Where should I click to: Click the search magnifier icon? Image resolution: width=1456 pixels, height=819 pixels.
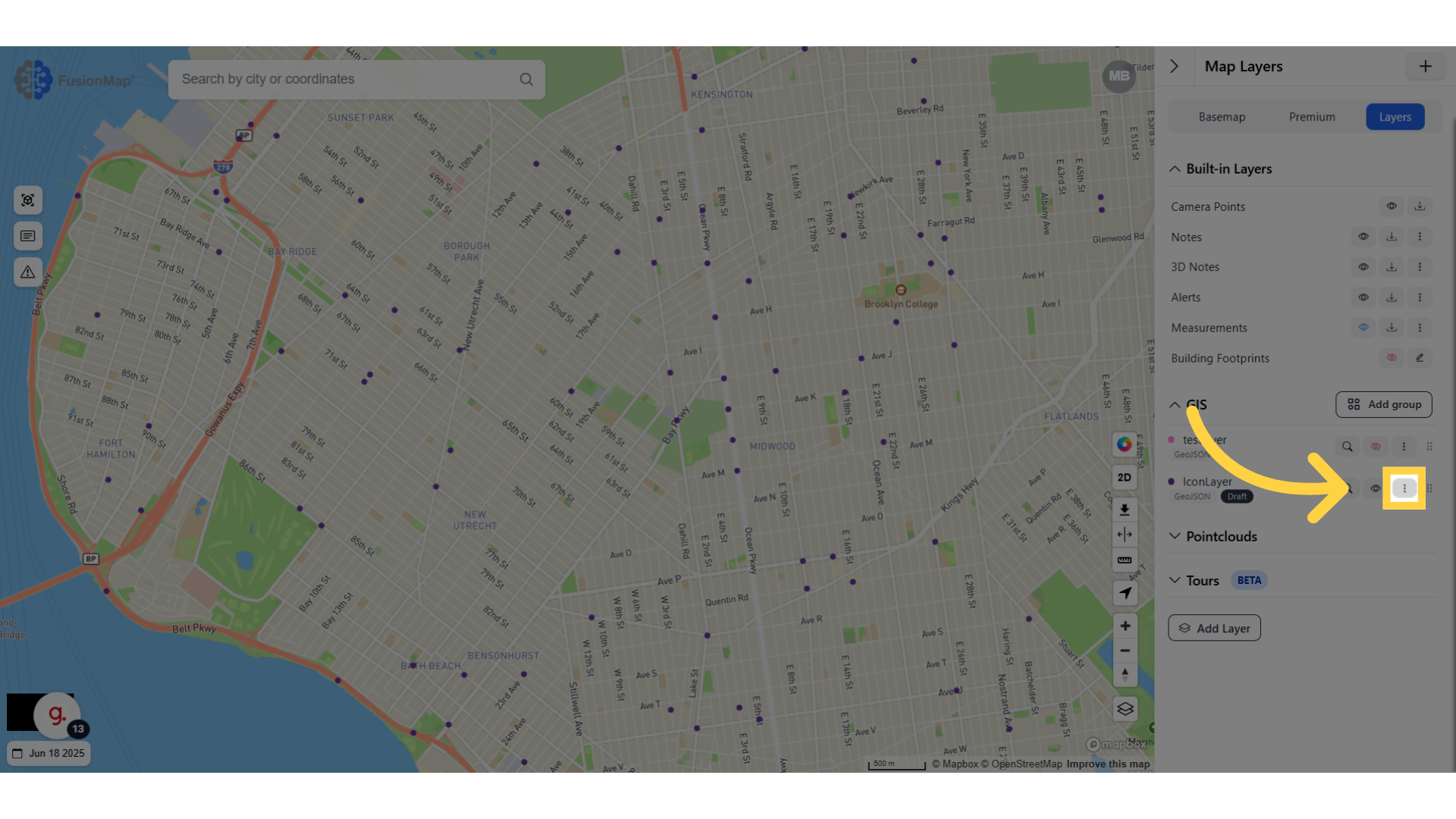coord(526,80)
